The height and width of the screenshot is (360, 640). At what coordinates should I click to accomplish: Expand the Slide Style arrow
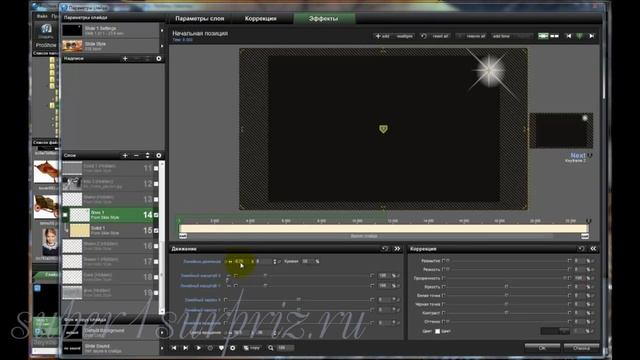162,46
